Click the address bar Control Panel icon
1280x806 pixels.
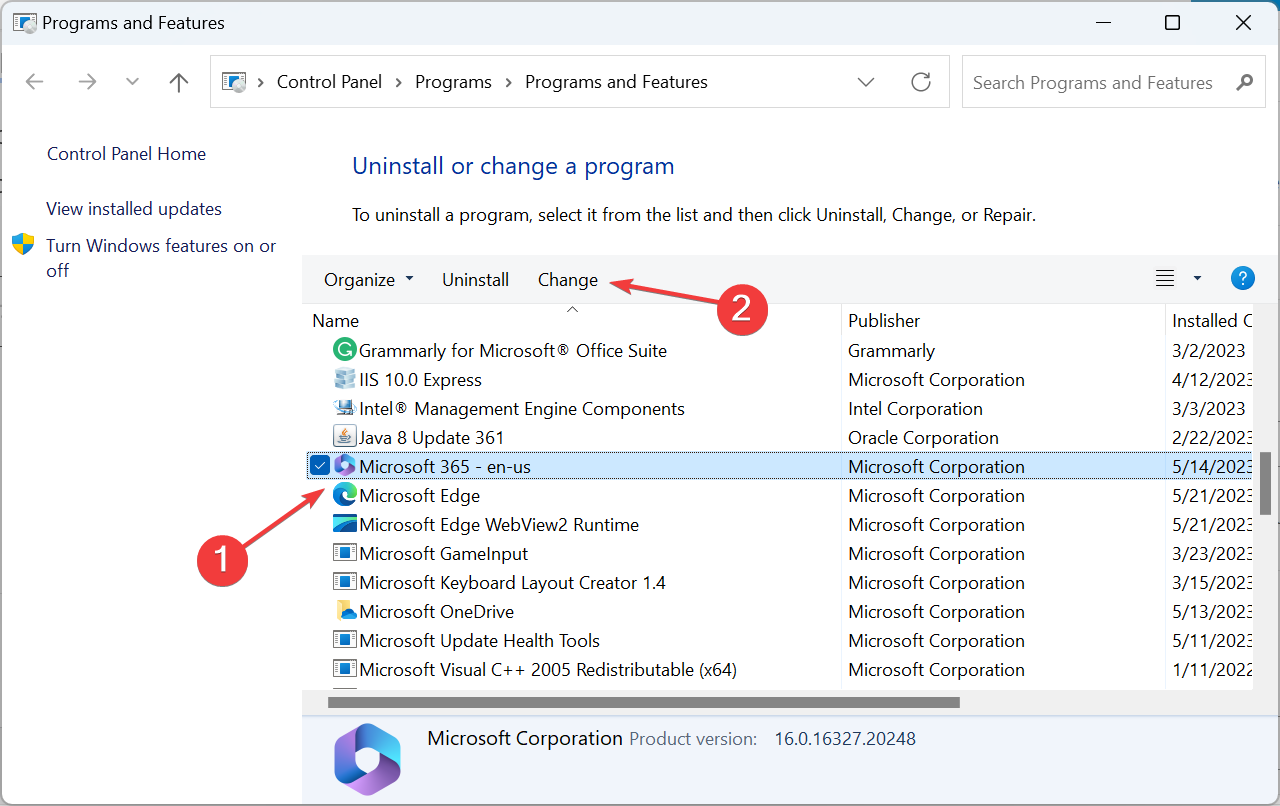[x=233, y=82]
